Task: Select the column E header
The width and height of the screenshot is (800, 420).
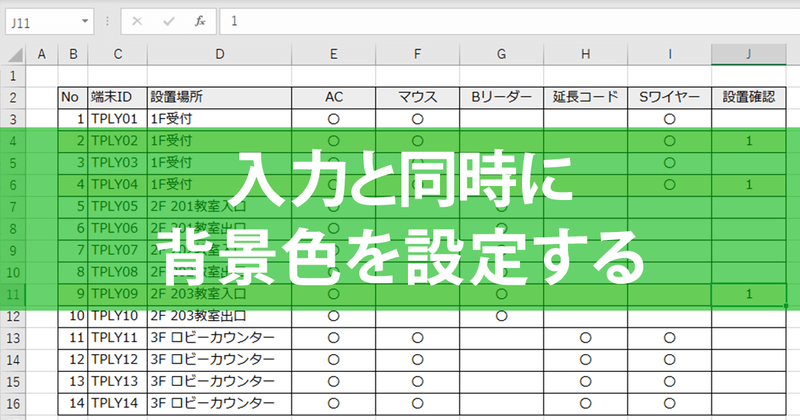Action: point(334,54)
